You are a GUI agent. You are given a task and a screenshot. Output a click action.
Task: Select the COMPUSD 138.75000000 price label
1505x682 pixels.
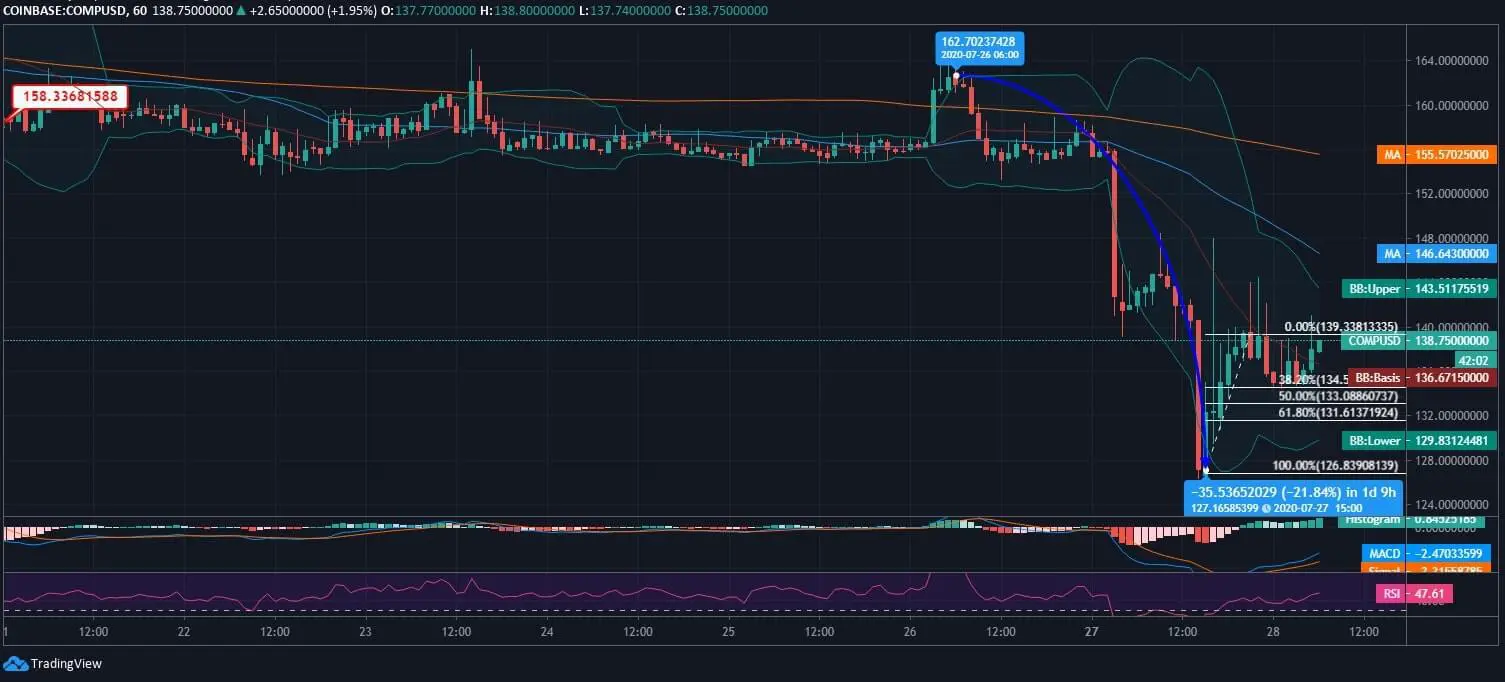[1418, 340]
